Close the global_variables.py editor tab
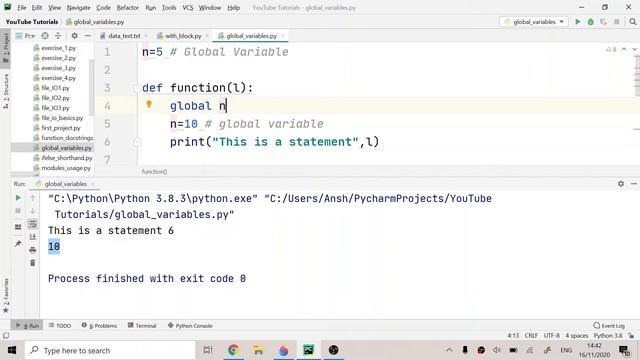 pos(282,36)
